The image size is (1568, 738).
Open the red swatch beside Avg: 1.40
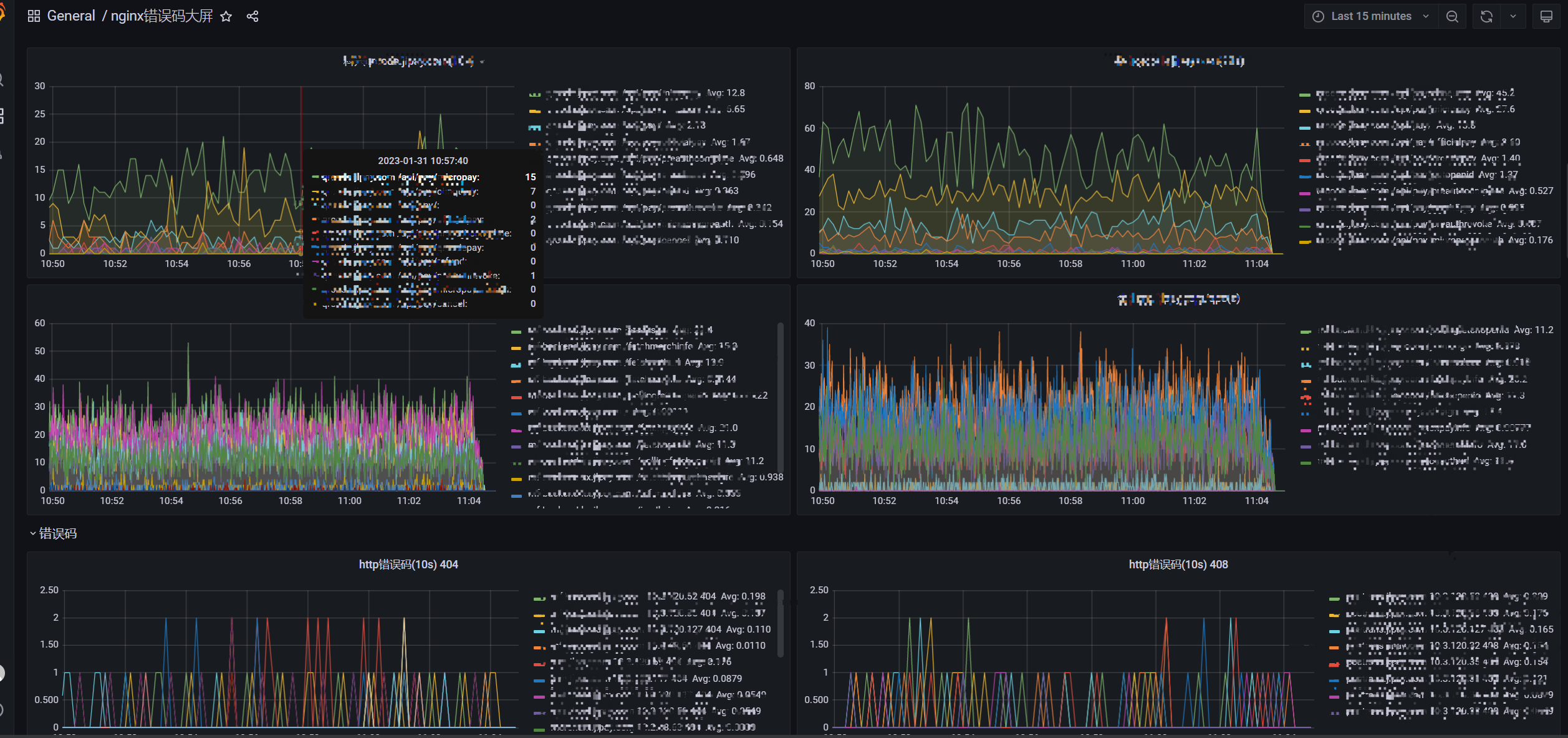(x=1305, y=160)
